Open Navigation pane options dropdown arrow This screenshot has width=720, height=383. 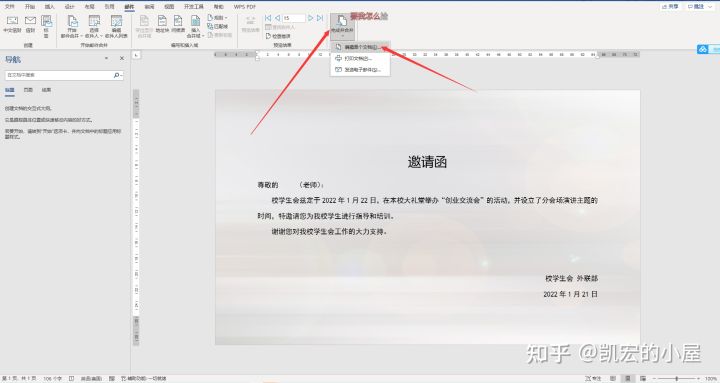pos(107,58)
